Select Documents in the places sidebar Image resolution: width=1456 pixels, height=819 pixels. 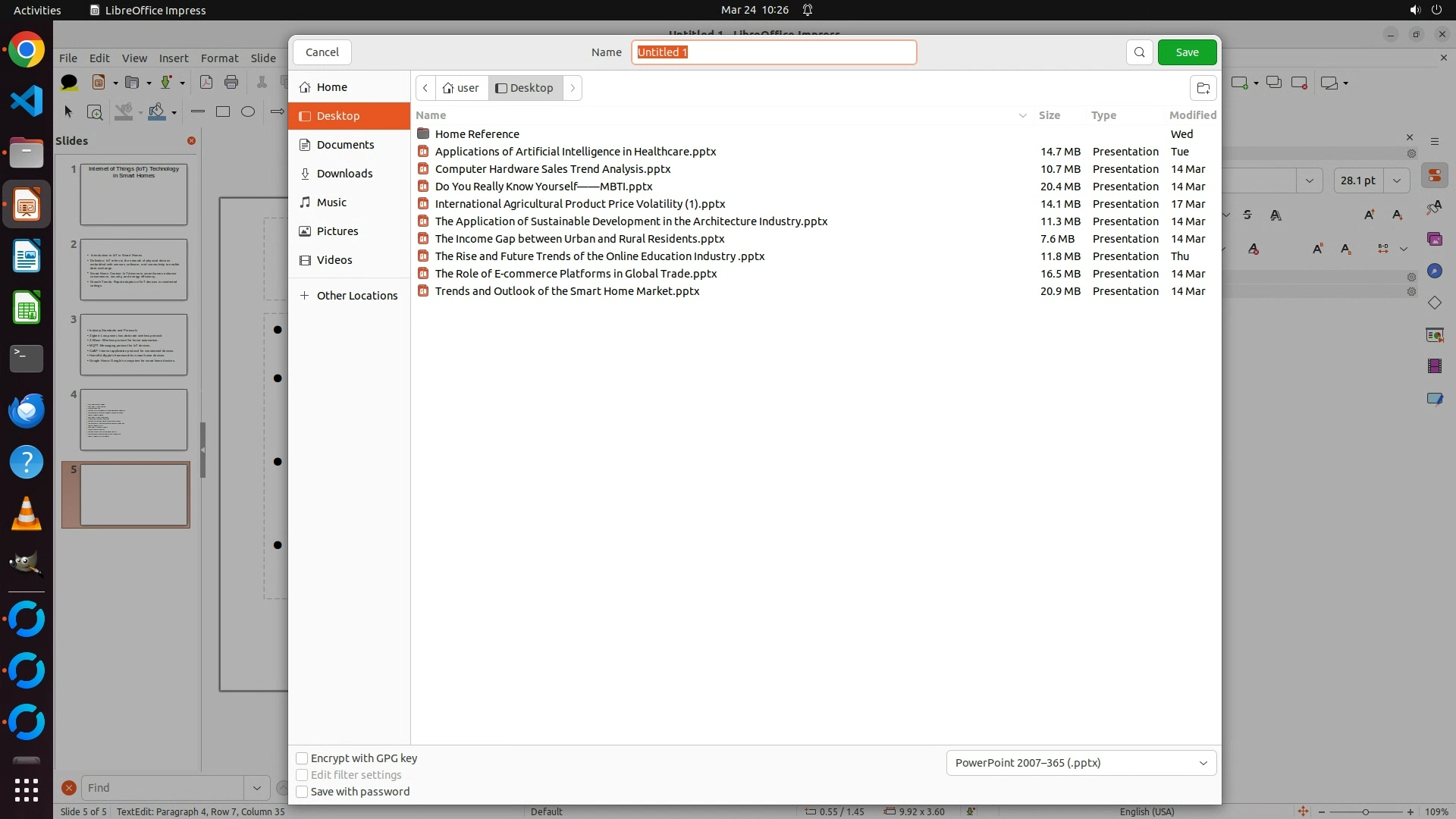(x=345, y=145)
